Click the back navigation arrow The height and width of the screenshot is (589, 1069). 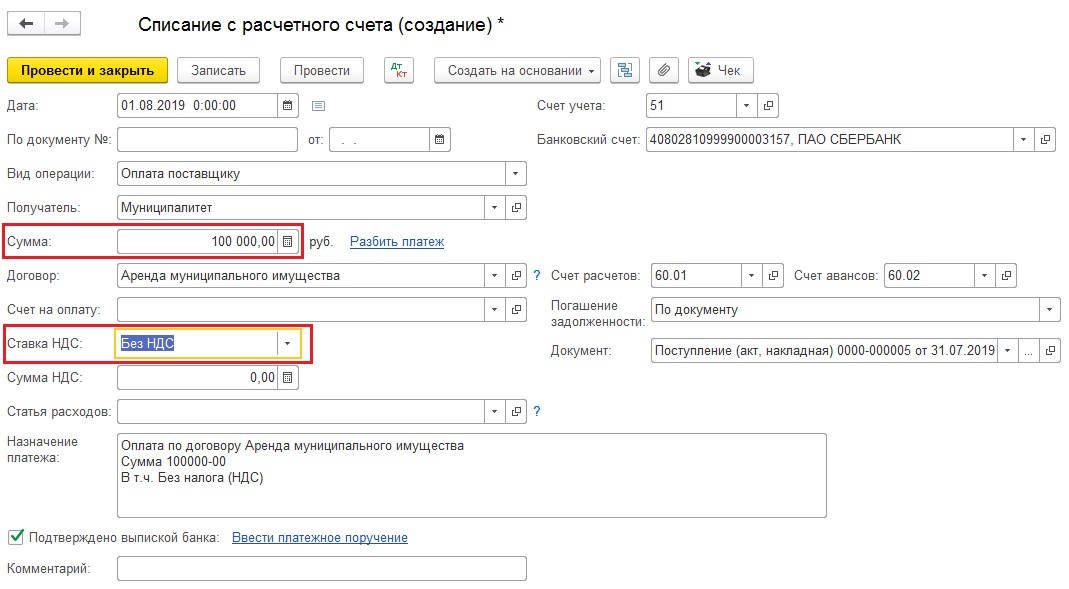tap(27, 23)
